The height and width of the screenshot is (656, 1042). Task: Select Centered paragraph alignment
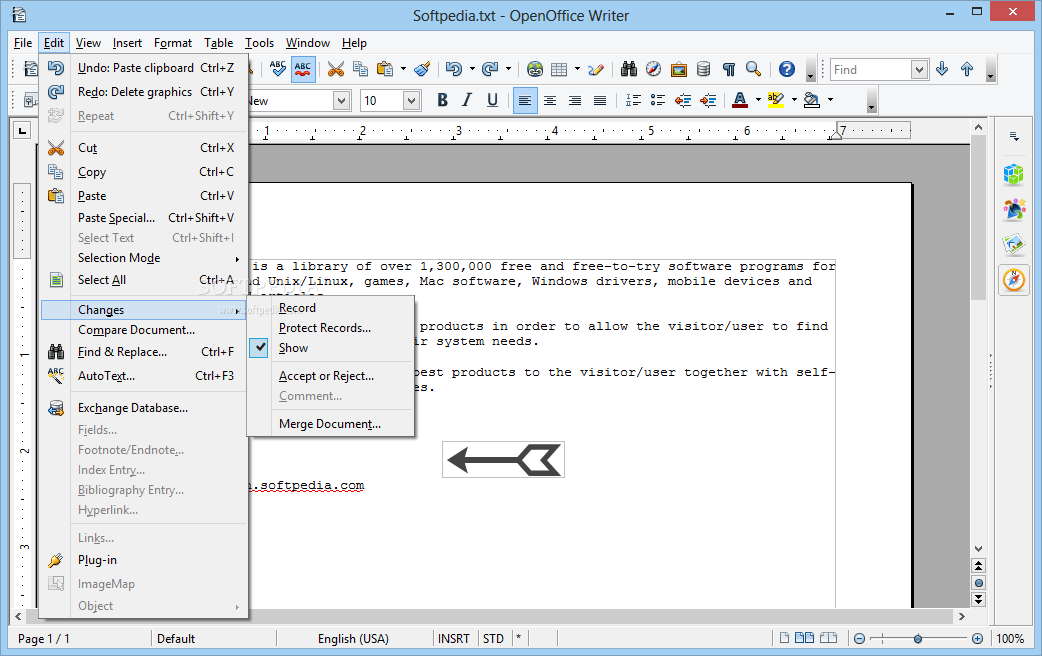click(550, 100)
